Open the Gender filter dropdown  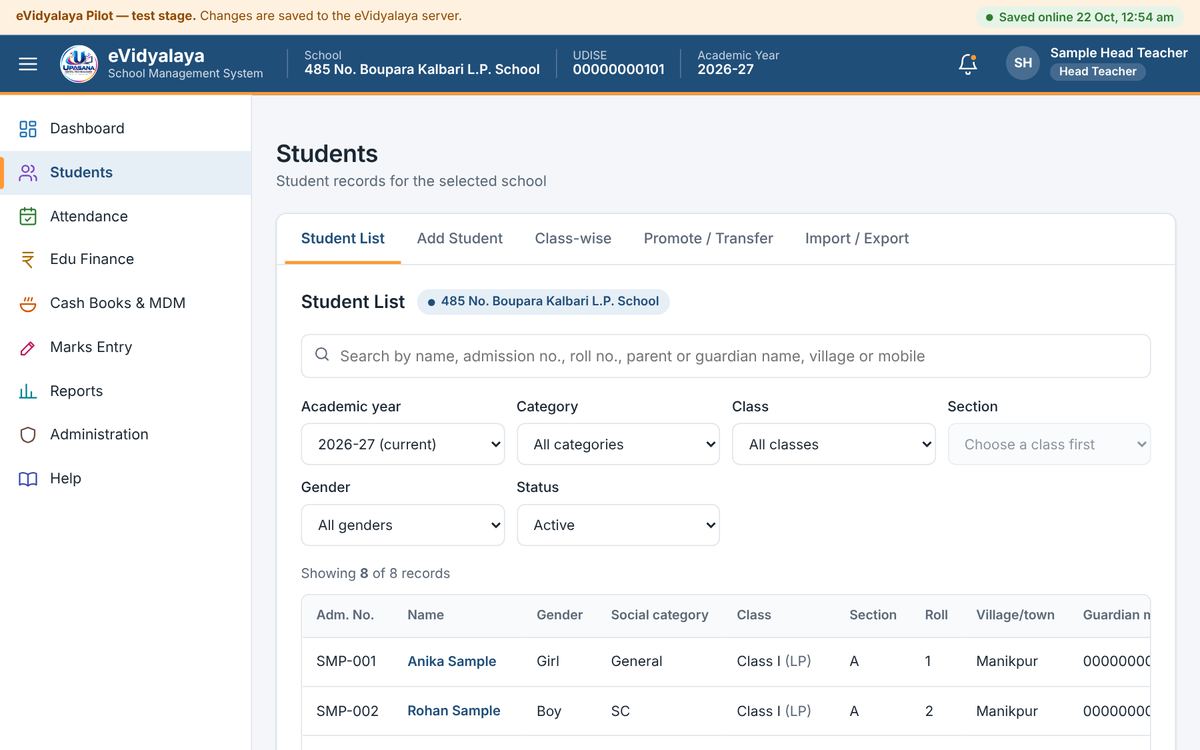click(403, 525)
